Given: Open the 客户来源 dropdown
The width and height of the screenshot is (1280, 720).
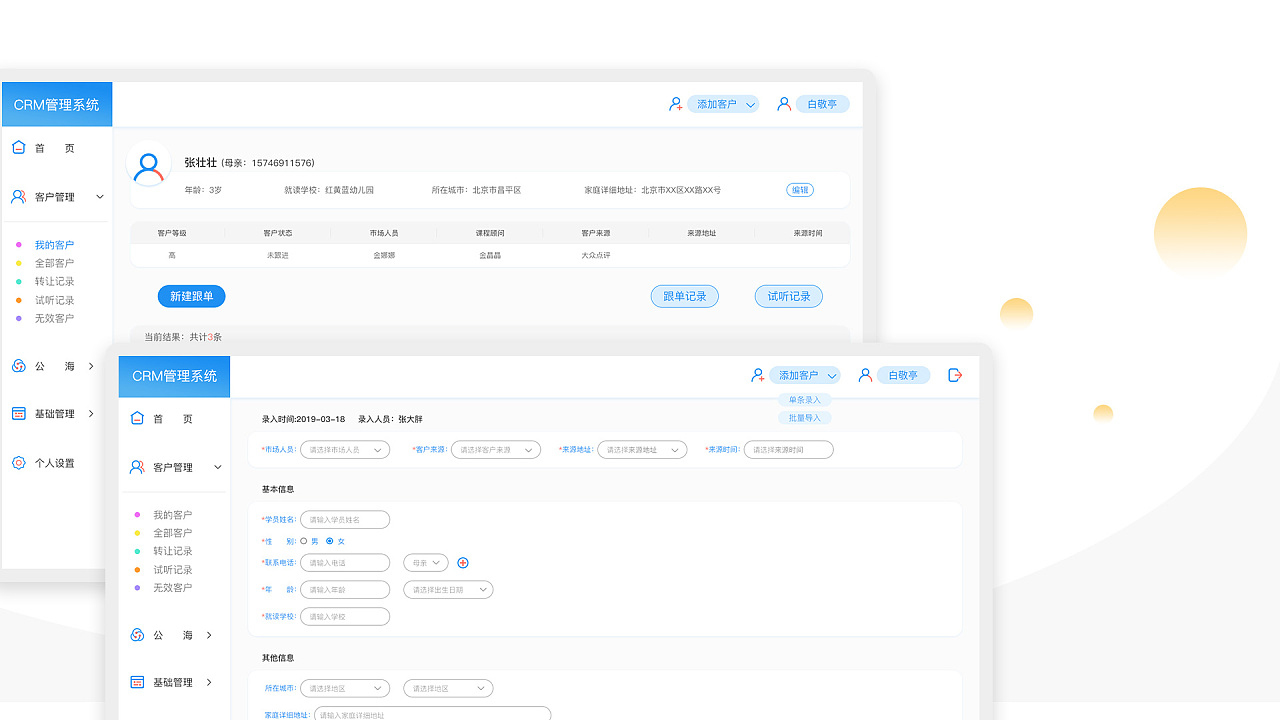Looking at the screenshot, I should click(496, 450).
